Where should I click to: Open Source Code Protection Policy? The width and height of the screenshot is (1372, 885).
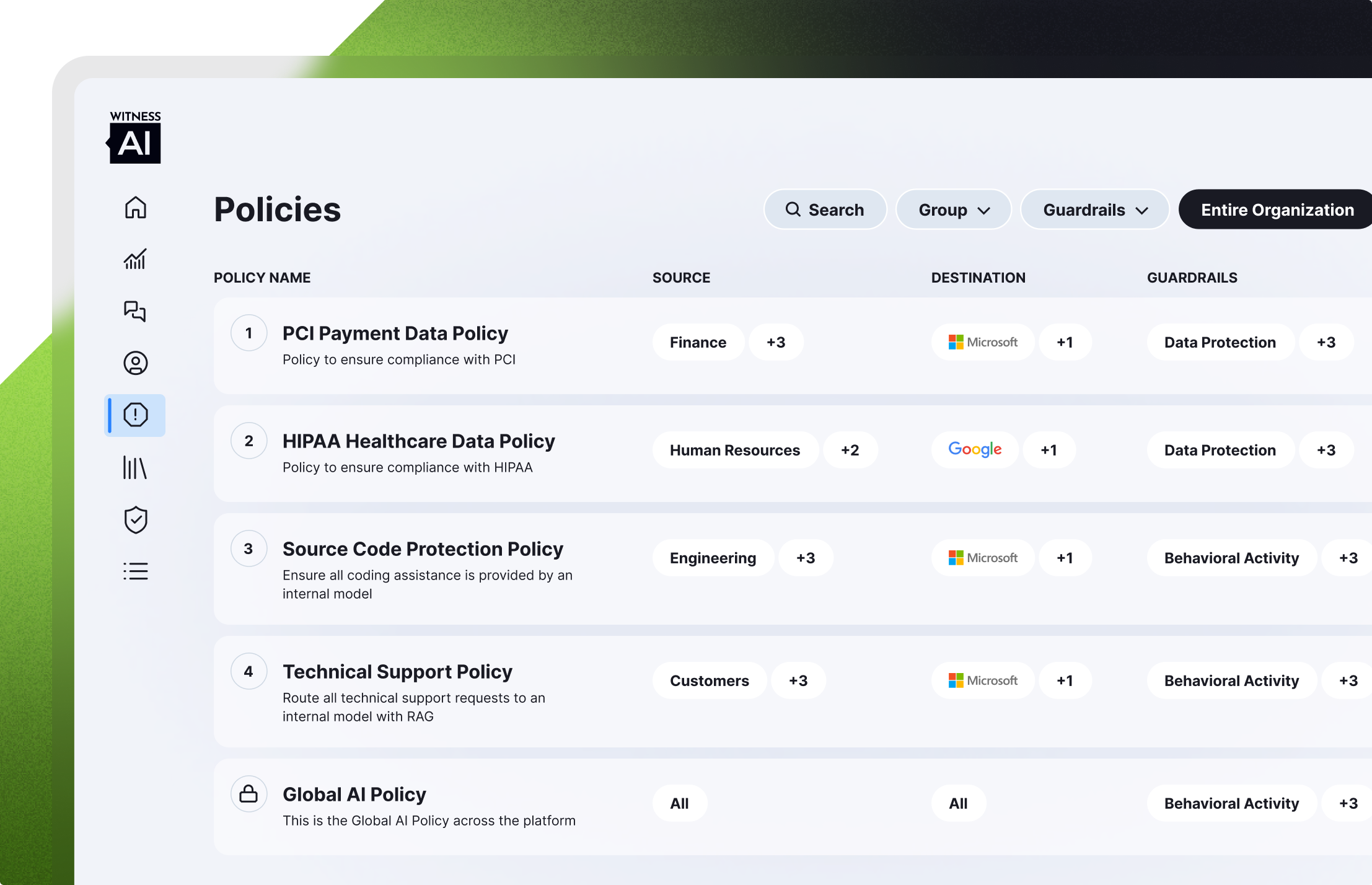[x=423, y=548]
